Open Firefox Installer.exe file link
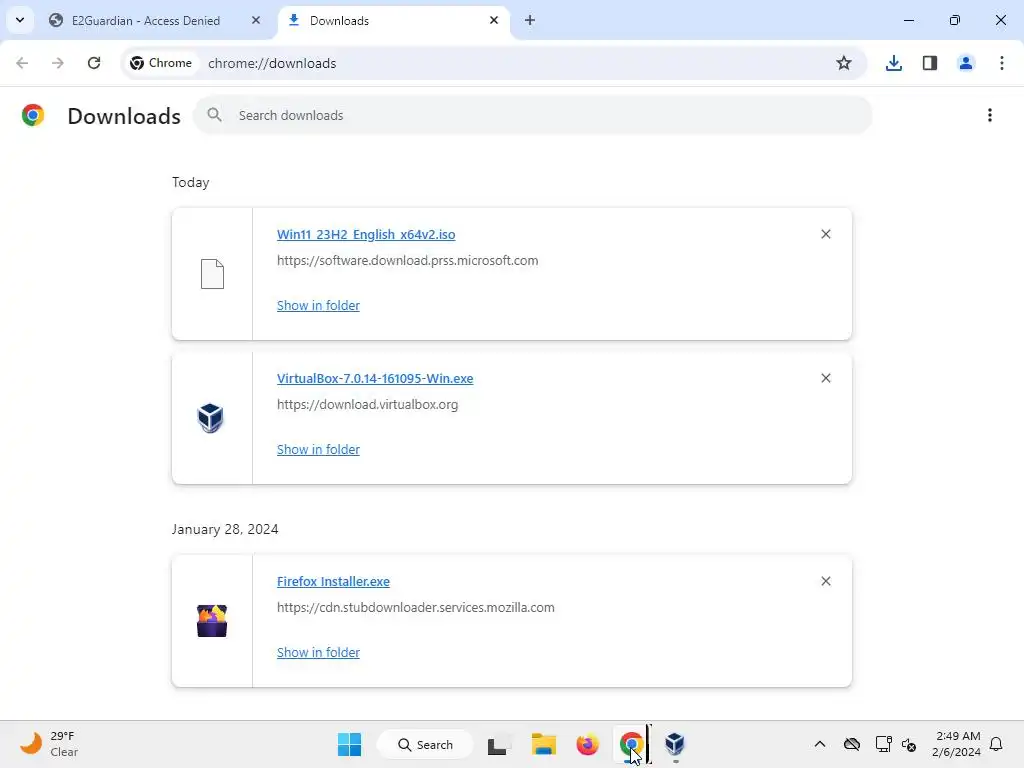The height and width of the screenshot is (768, 1024). [x=333, y=581]
